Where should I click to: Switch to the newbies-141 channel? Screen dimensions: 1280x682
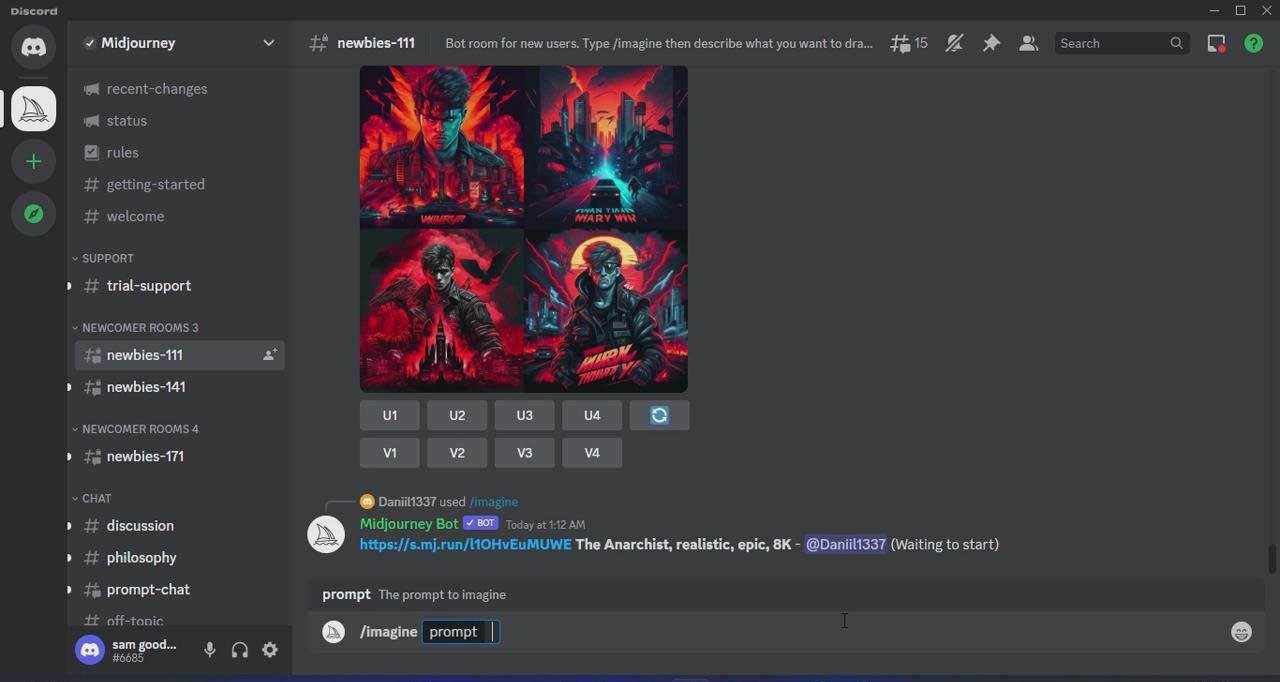(x=146, y=387)
